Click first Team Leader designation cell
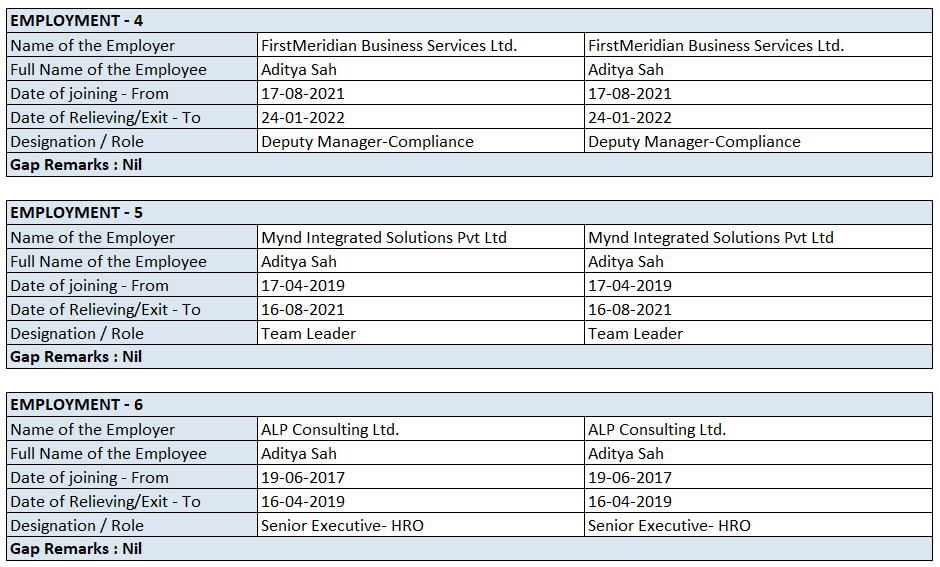 [308, 333]
